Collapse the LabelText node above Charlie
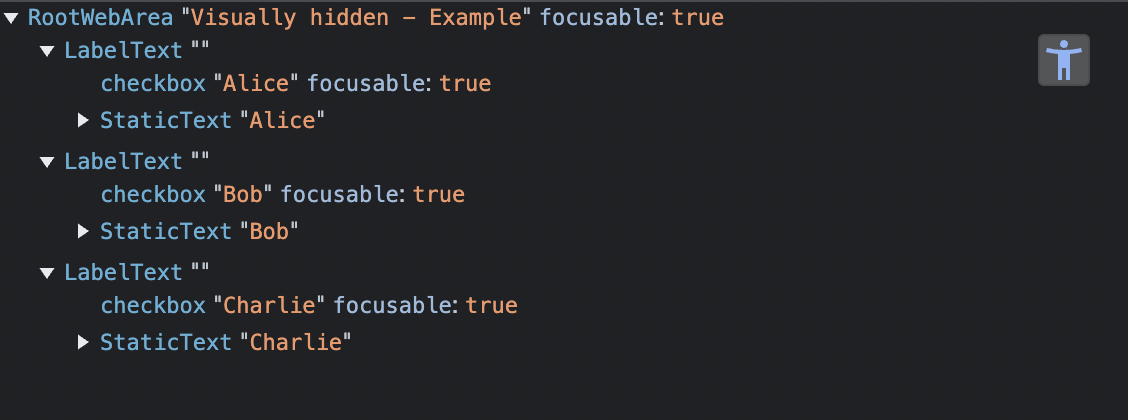This screenshot has width=1128, height=420. click(x=47, y=273)
